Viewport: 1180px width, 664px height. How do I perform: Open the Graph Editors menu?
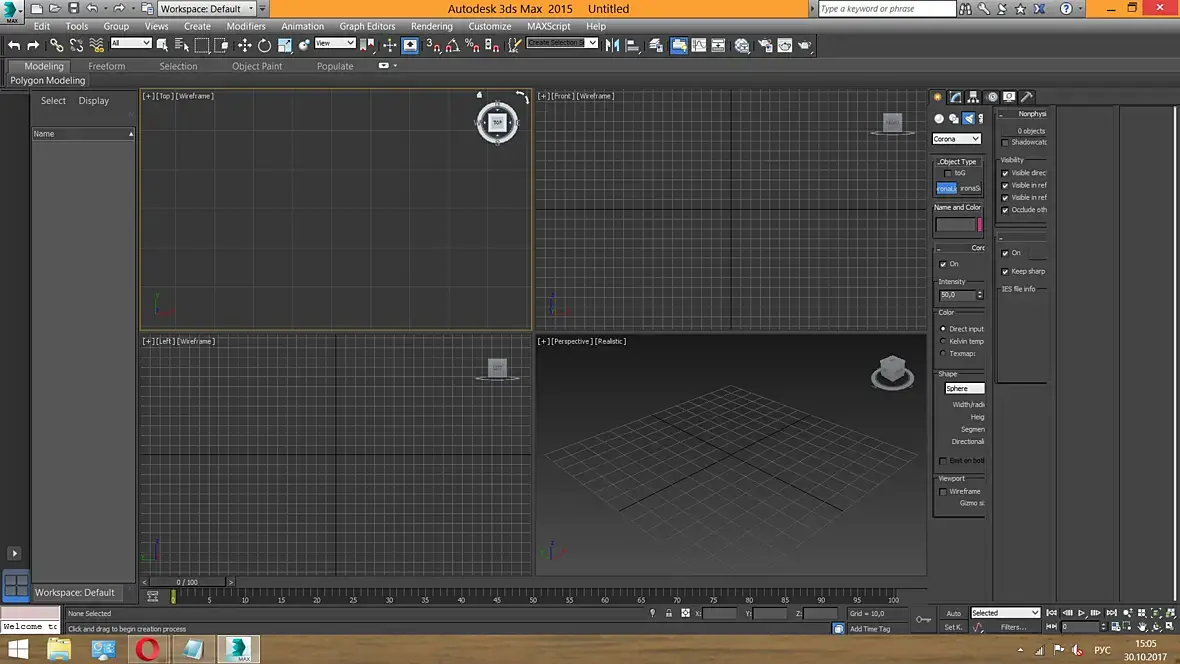(367, 26)
